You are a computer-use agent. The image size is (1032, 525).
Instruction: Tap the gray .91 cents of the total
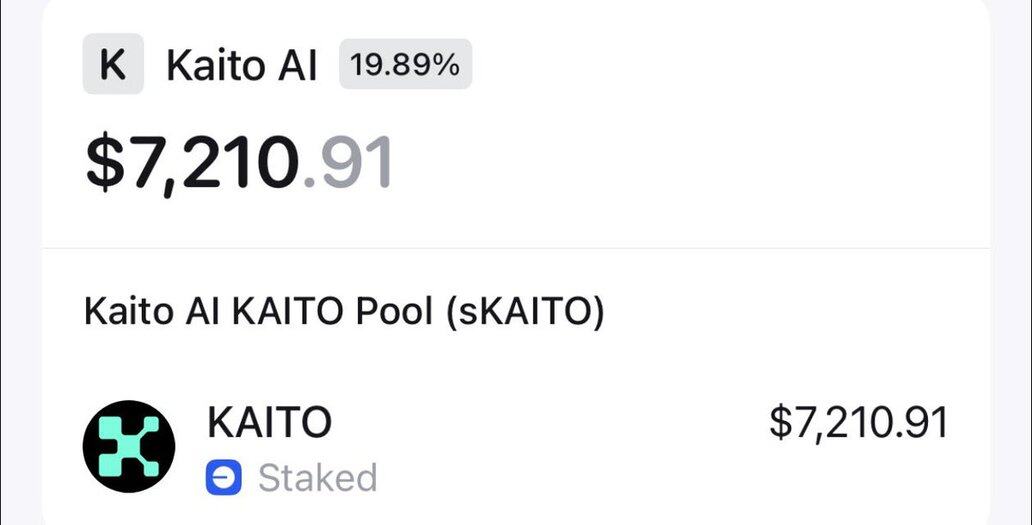coord(349,163)
